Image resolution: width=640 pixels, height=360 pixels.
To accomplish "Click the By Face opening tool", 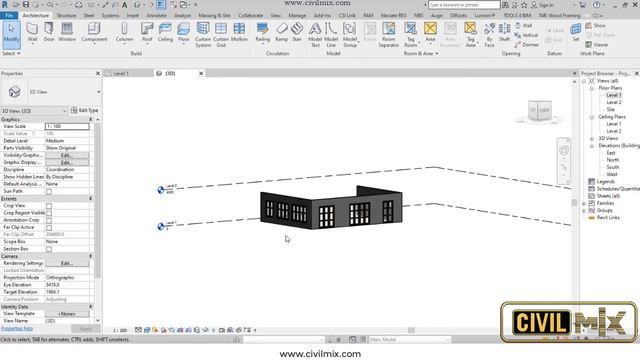I will click(489, 35).
